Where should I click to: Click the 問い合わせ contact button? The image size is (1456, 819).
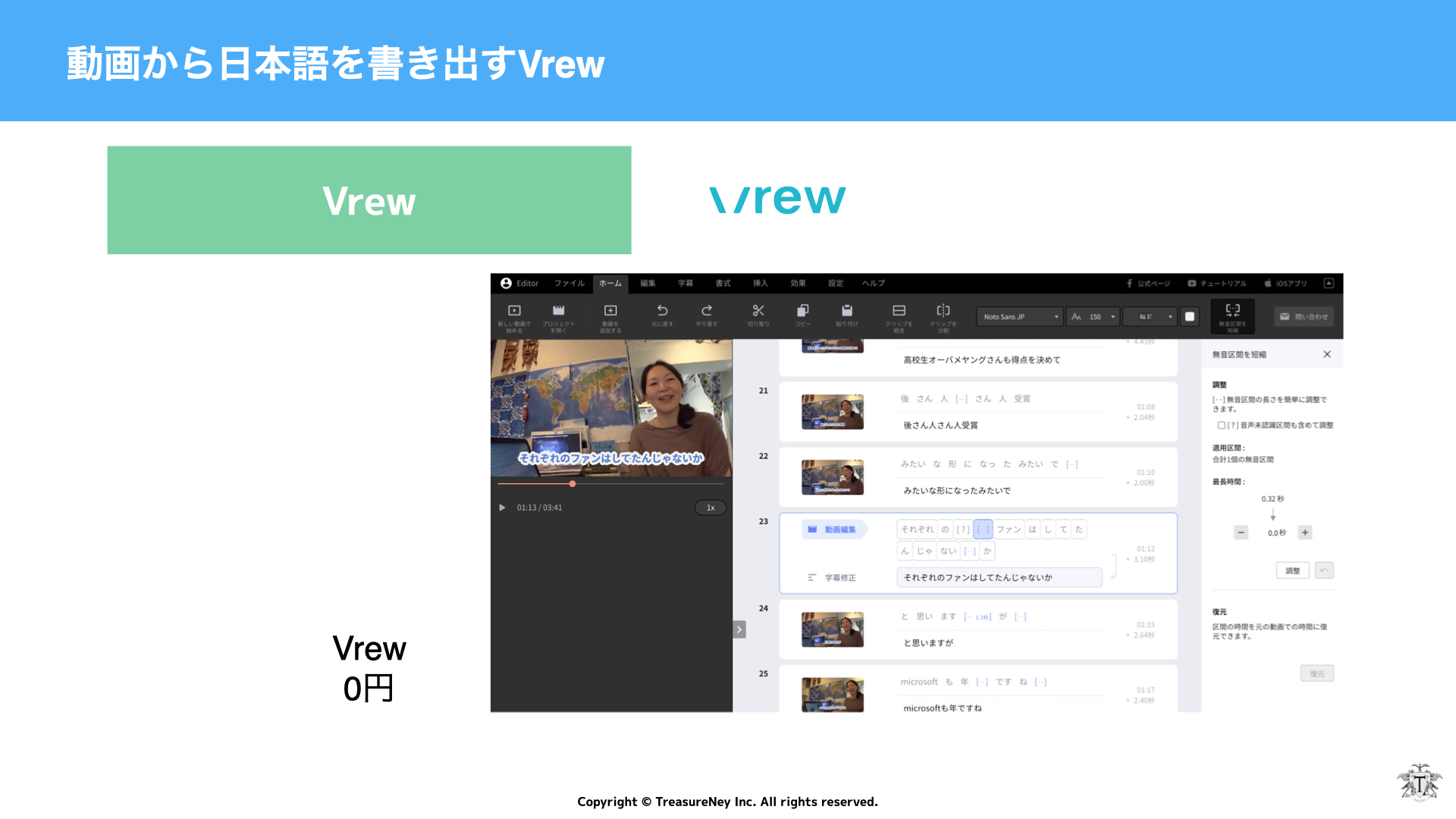click(1304, 317)
